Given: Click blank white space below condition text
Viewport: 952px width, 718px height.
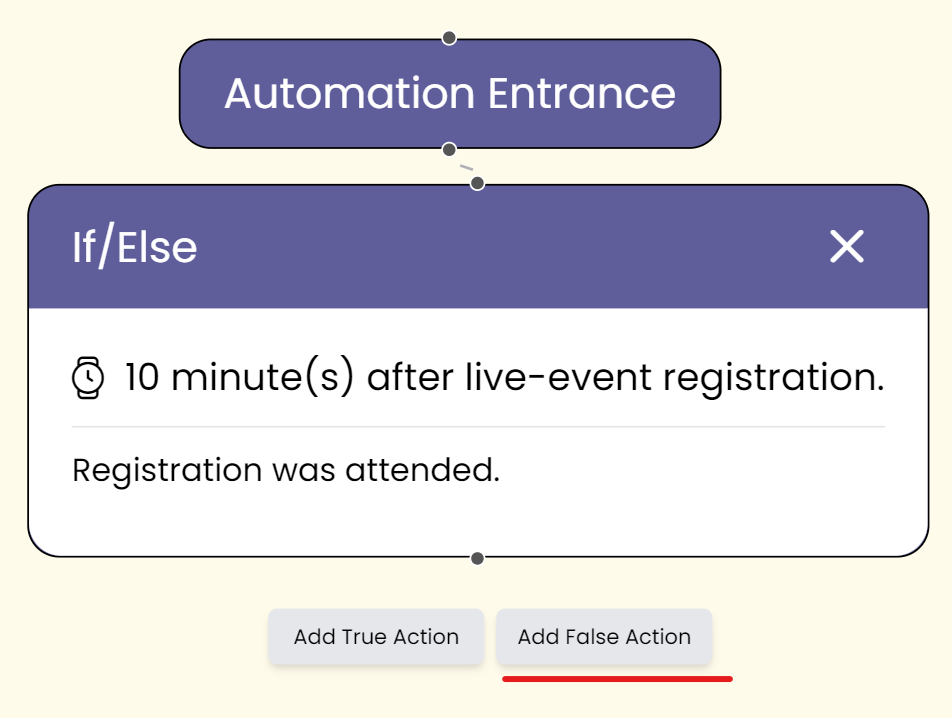Looking at the screenshot, I should pos(478,520).
